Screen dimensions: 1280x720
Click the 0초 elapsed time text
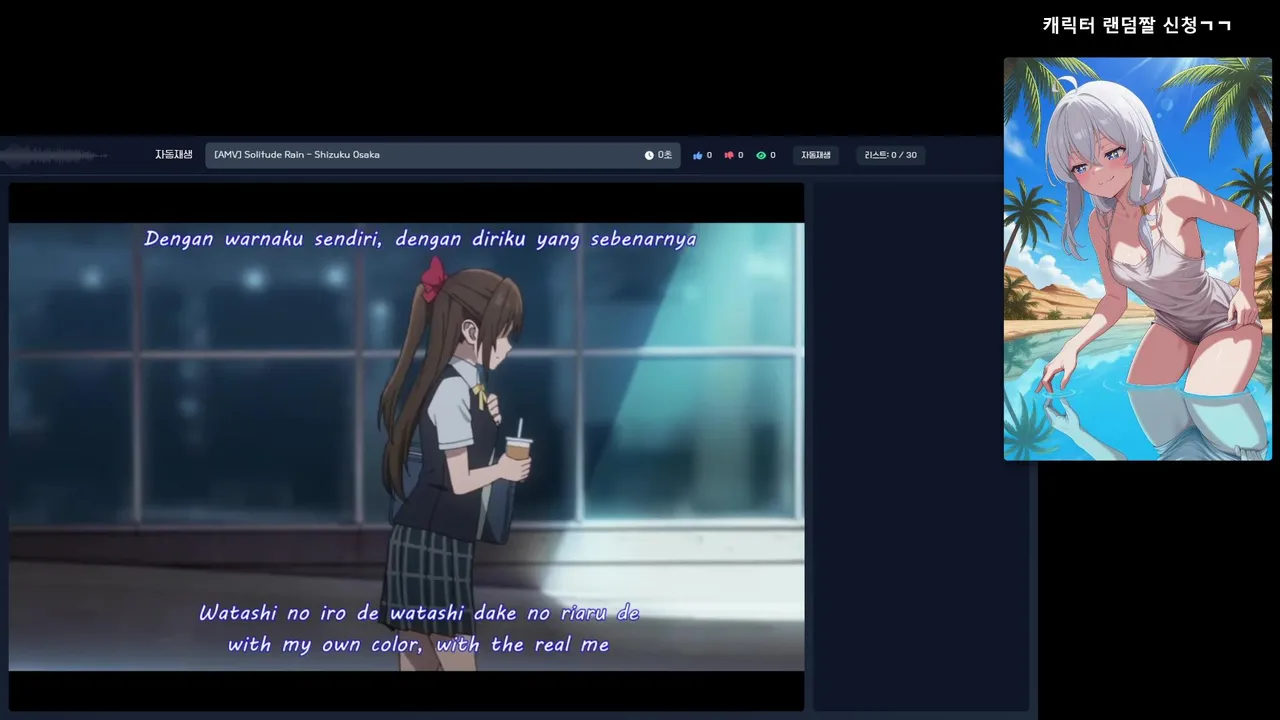click(665, 155)
